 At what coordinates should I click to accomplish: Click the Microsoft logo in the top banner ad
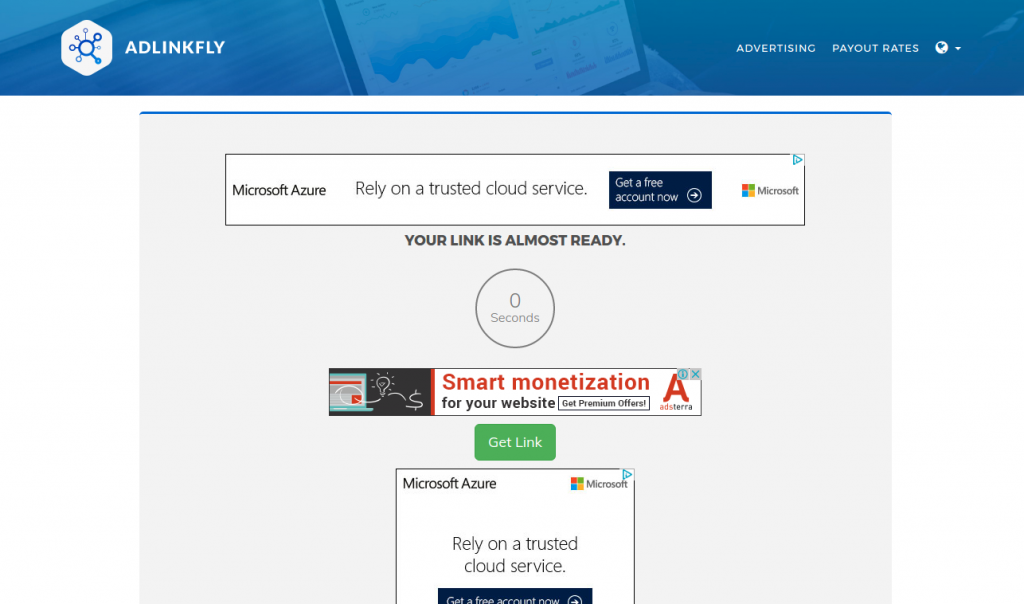tap(770, 190)
